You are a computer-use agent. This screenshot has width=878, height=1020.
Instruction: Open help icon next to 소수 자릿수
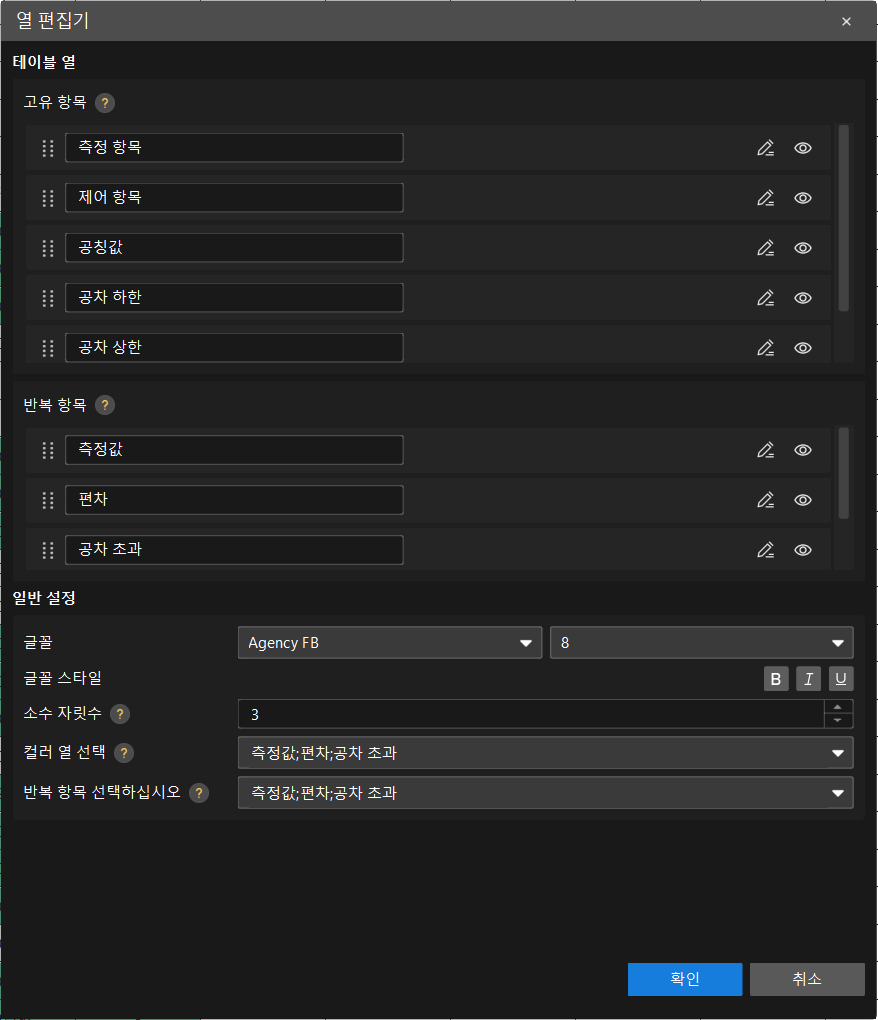click(x=120, y=714)
